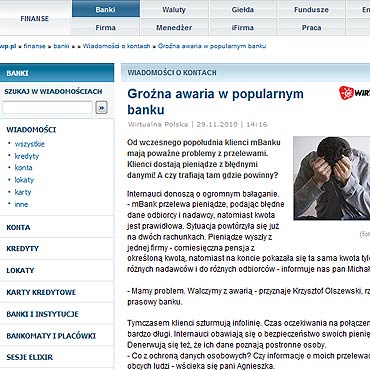Screen dimensions: 370x370
Task: Click the BANKI sidebar header
Action: (57, 73)
